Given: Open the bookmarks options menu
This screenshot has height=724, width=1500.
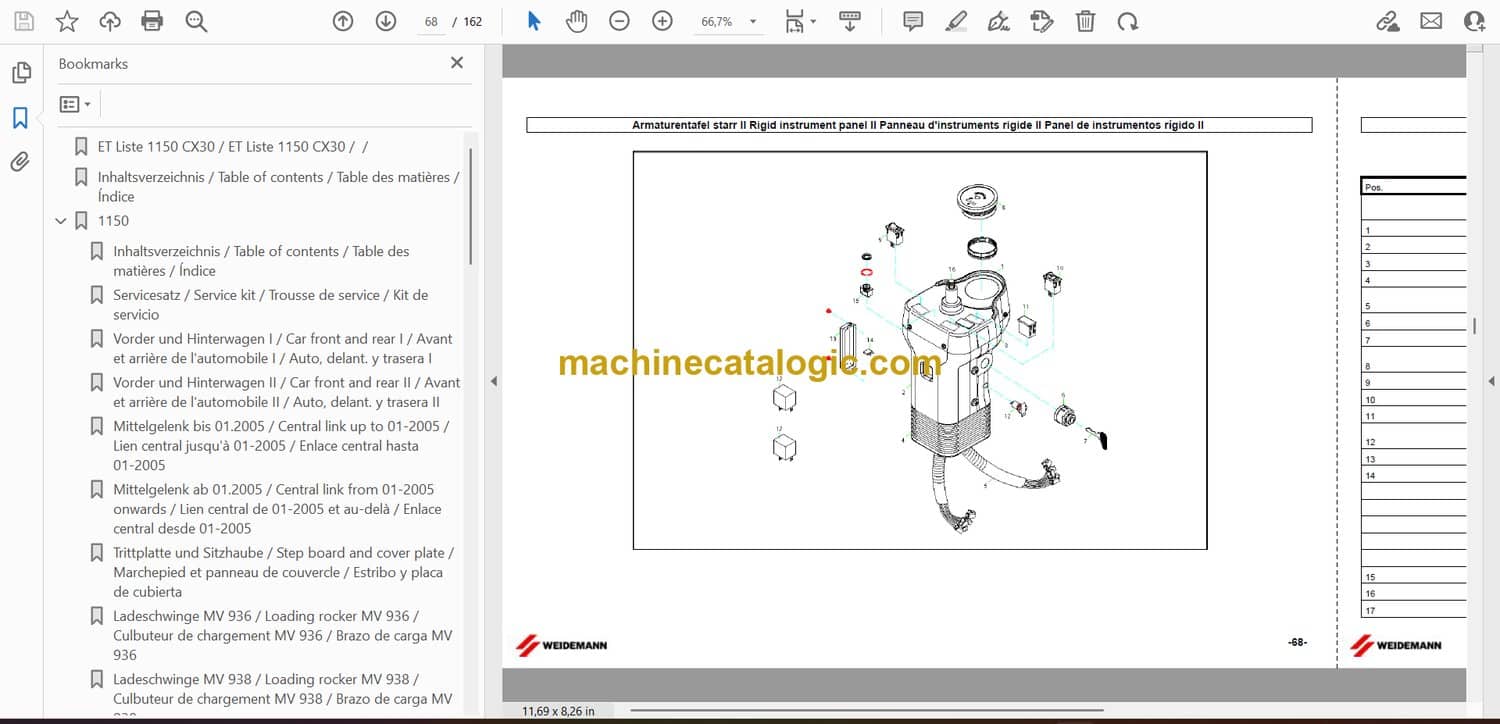Looking at the screenshot, I should (75, 104).
